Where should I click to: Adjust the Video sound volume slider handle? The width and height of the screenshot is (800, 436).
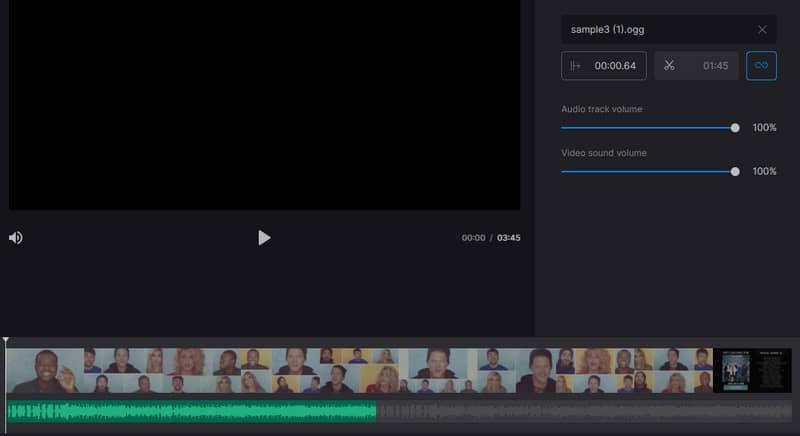click(735, 172)
